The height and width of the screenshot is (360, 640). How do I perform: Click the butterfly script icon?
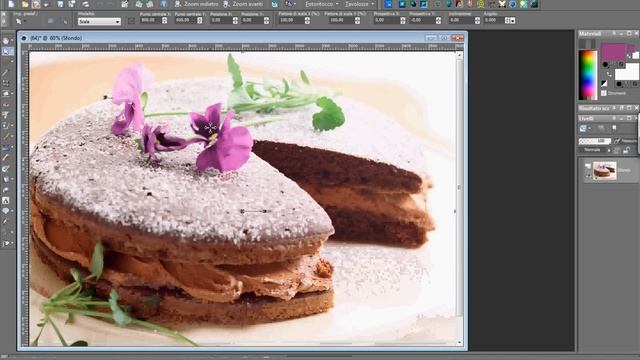click(x=502, y=4)
